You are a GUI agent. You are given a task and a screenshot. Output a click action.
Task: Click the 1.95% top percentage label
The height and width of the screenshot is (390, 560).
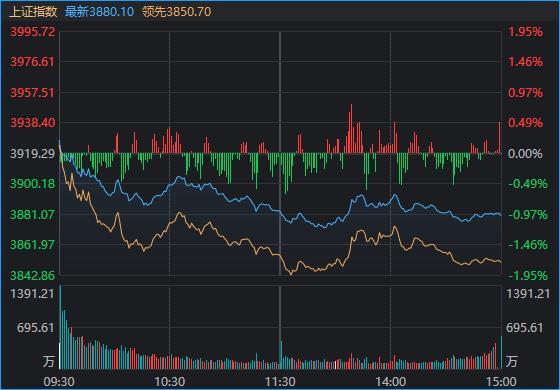(x=525, y=32)
